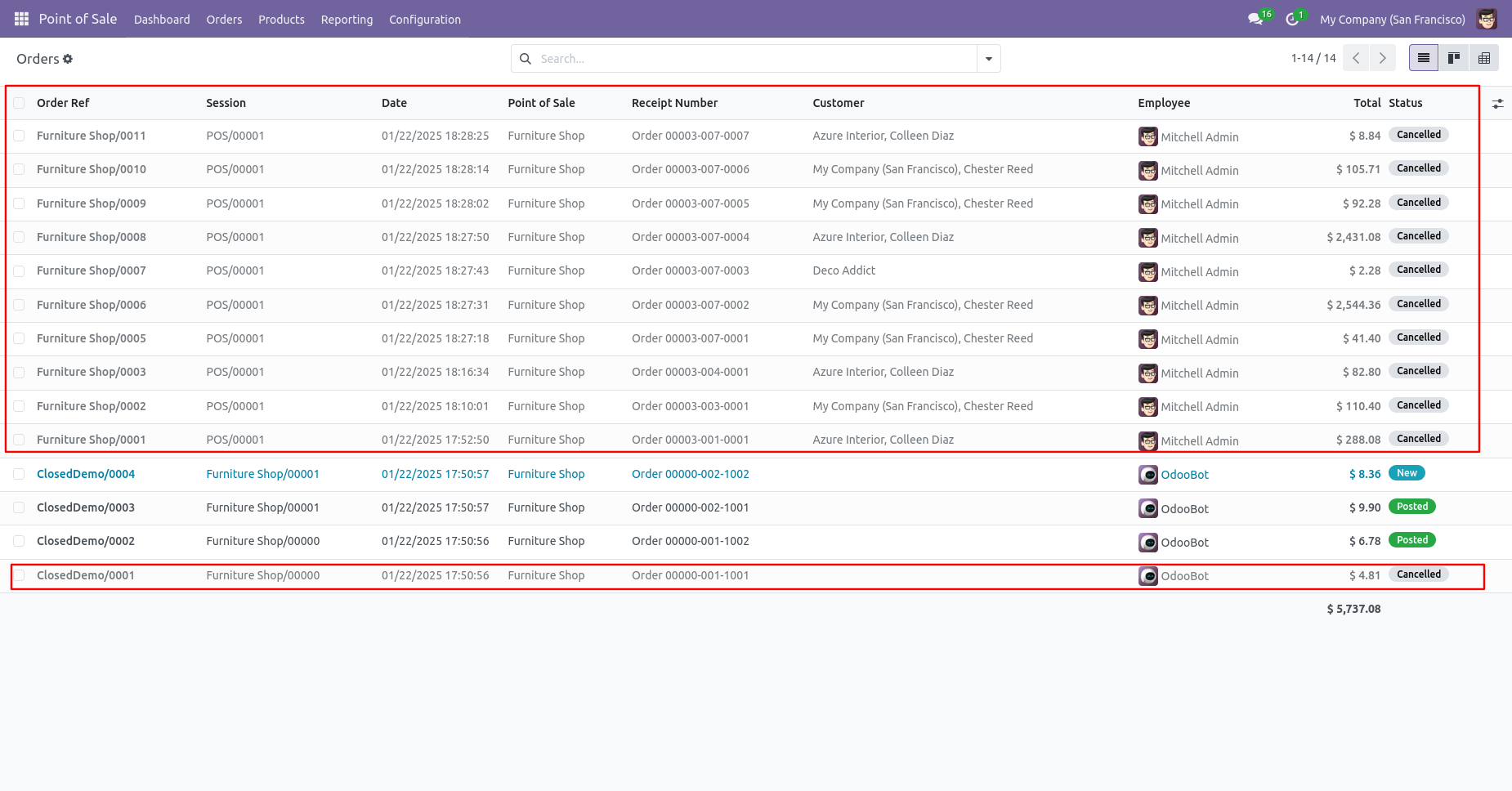Open order Furniture Shop/0003
The width and height of the screenshot is (1512, 791).
coord(92,372)
